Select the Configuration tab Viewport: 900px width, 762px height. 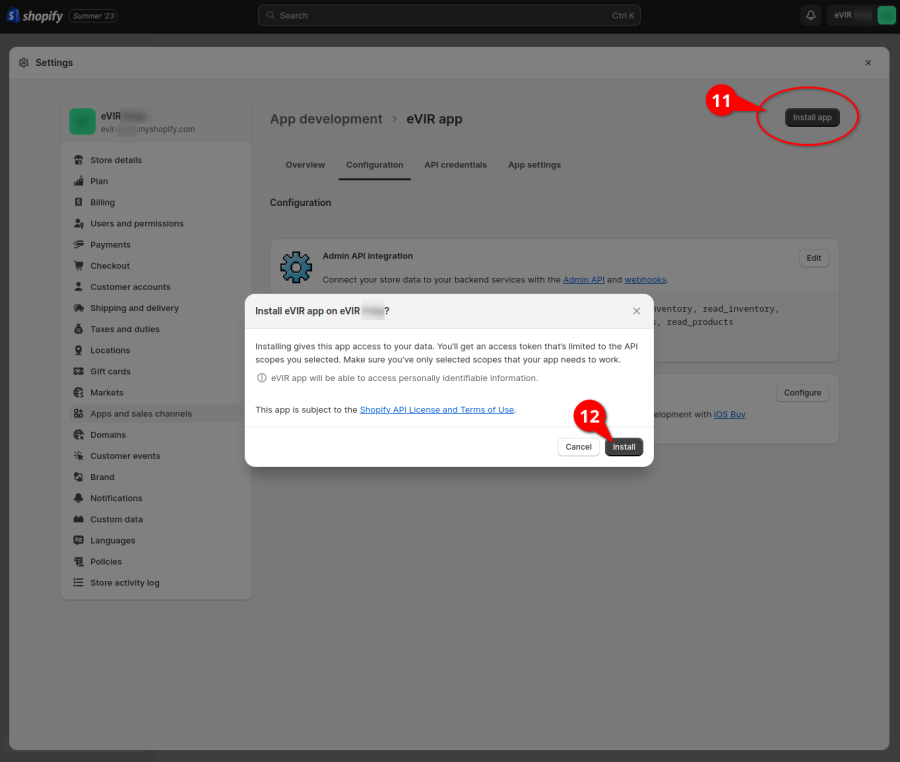375,165
